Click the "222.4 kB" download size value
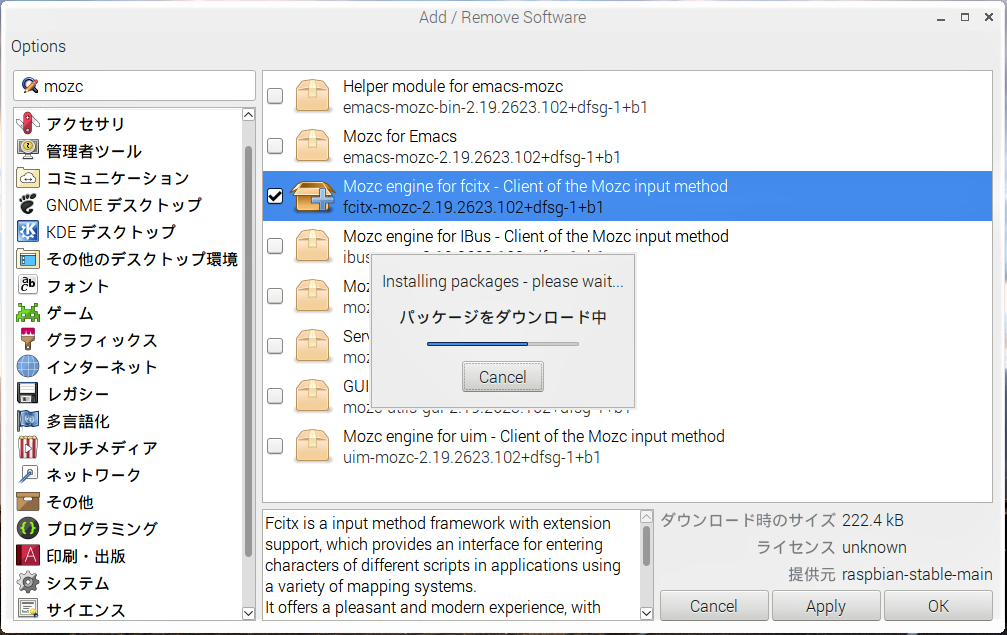 coord(873,520)
